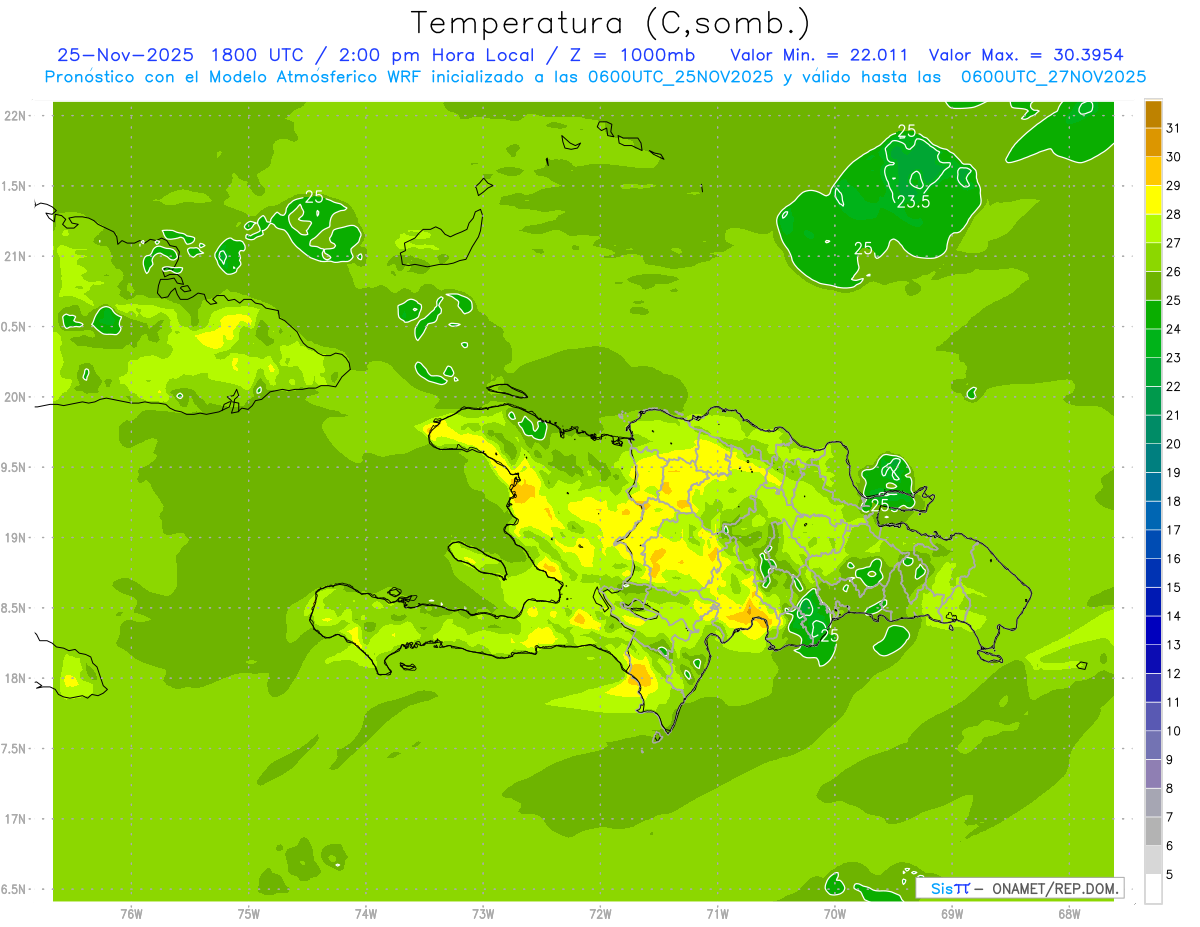Click the "SisTT - ONAMET/REP.DOM." credit box
The width and height of the screenshot is (1200, 927).
tap(1020, 888)
